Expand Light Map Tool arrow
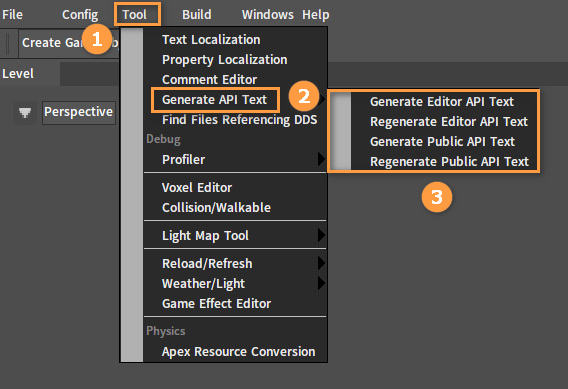Image resolution: width=568 pixels, height=389 pixels. tap(321, 235)
